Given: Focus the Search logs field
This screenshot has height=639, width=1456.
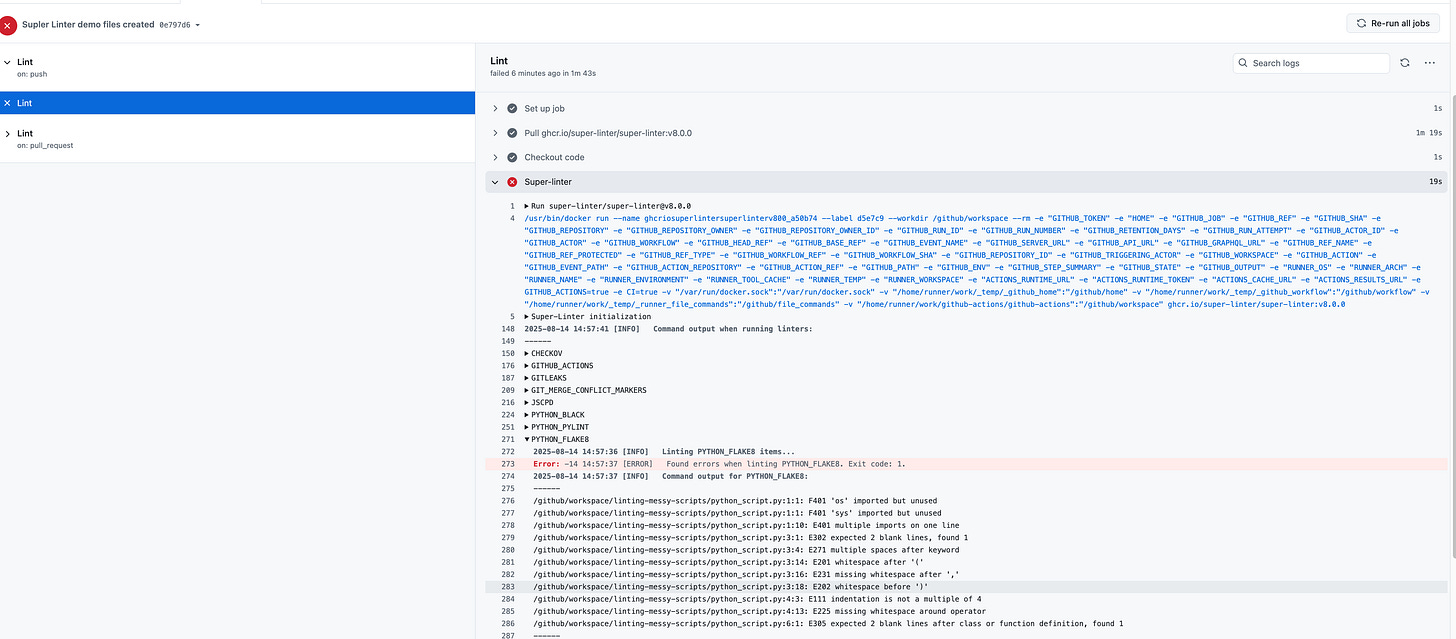Looking at the screenshot, I should click(x=1311, y=63).
